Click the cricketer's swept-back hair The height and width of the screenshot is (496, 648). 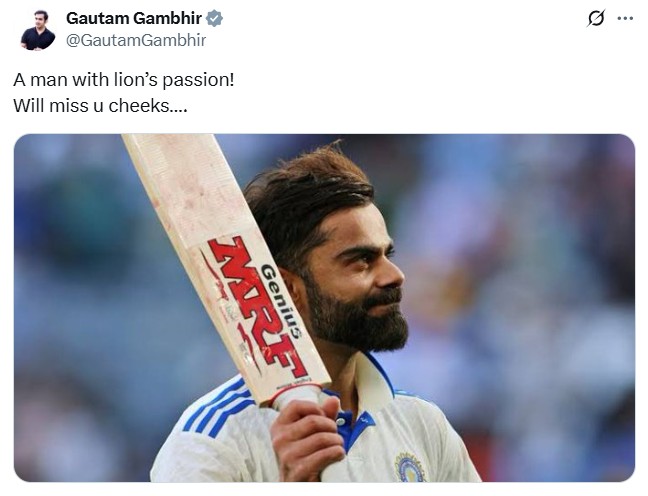pyautogui.click(x=308, y=194)
